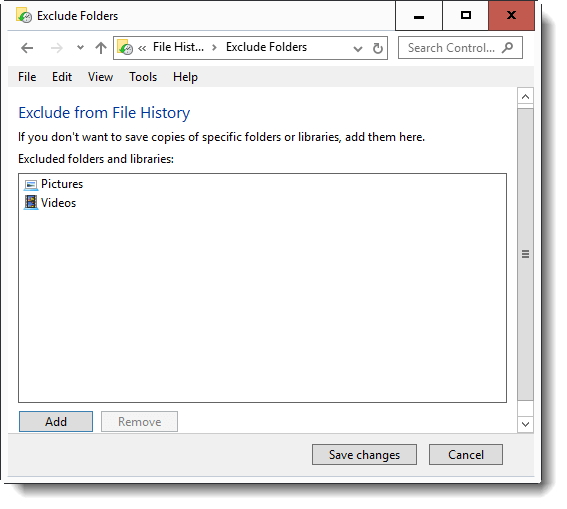The width and height of the screenshot is (567, 509).
Task: Expand the breadcrumb overflow chevrons
Action: coord(142,48)
